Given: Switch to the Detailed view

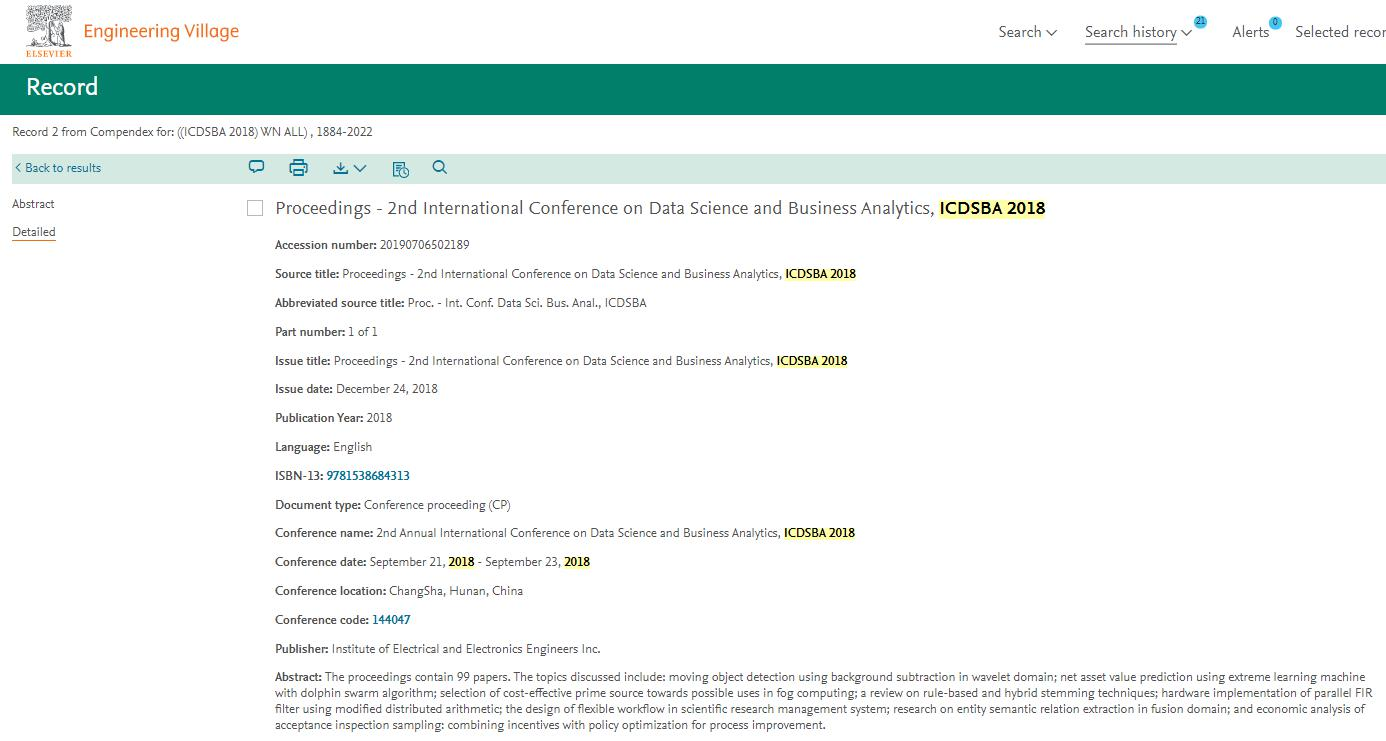Looking at the screenshot, I should coord(34,232).
